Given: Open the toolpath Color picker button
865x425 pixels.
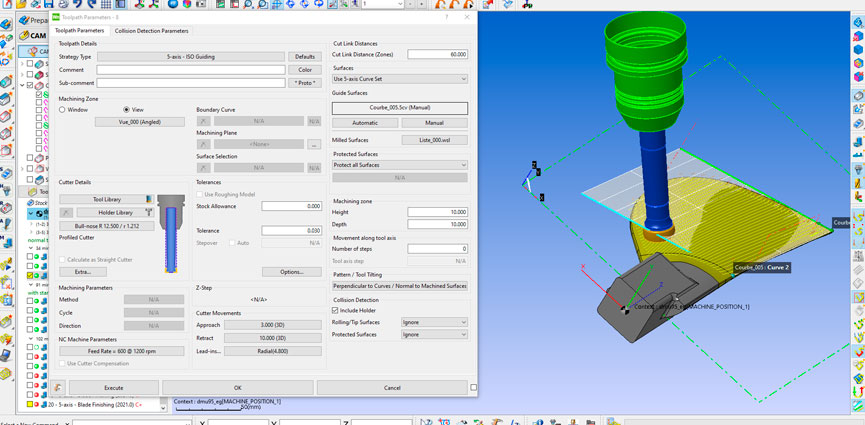Looking at the screenshot, I should (x=305, y=70).
